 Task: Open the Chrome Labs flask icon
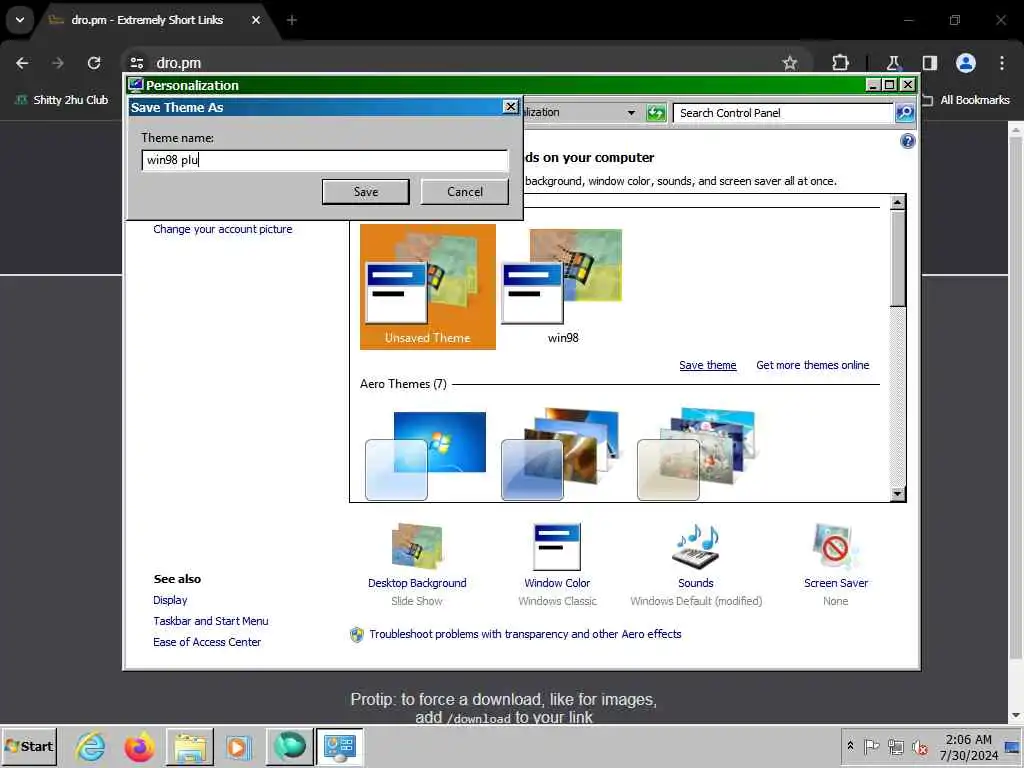[x=893, y=63]
